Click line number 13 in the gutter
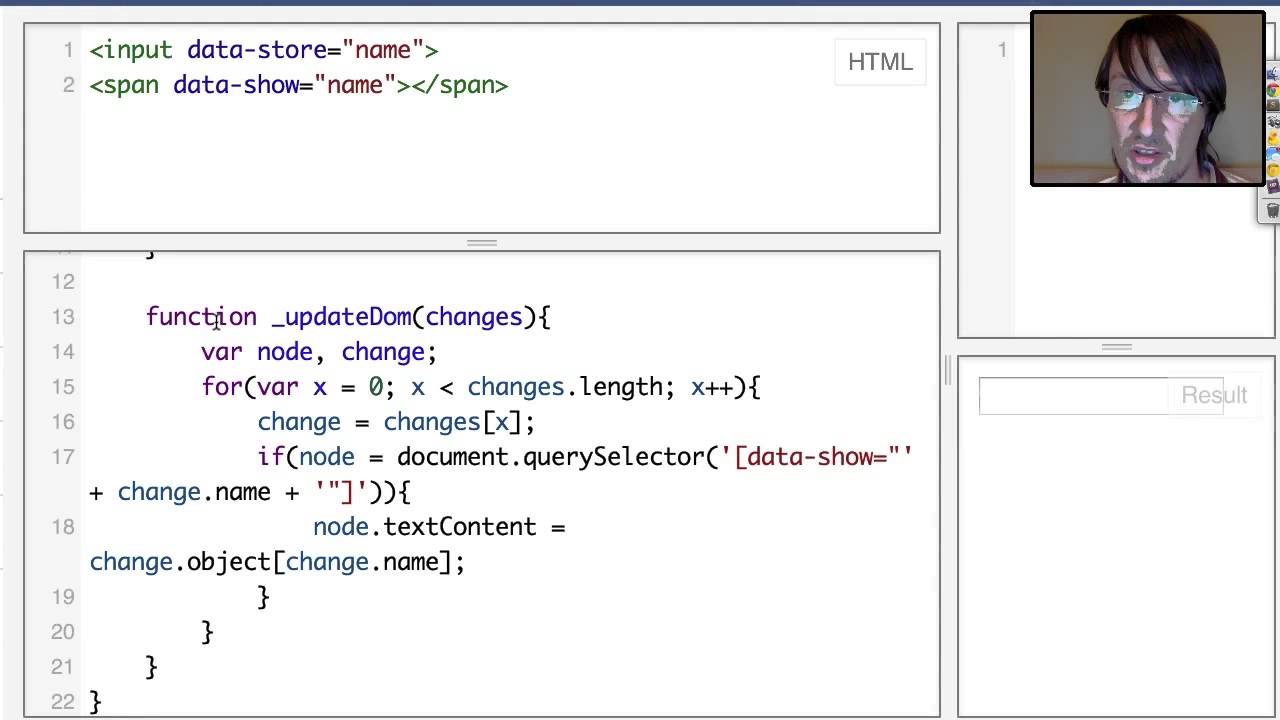This screenshot has height=720, width=1280. coord(63,317)
